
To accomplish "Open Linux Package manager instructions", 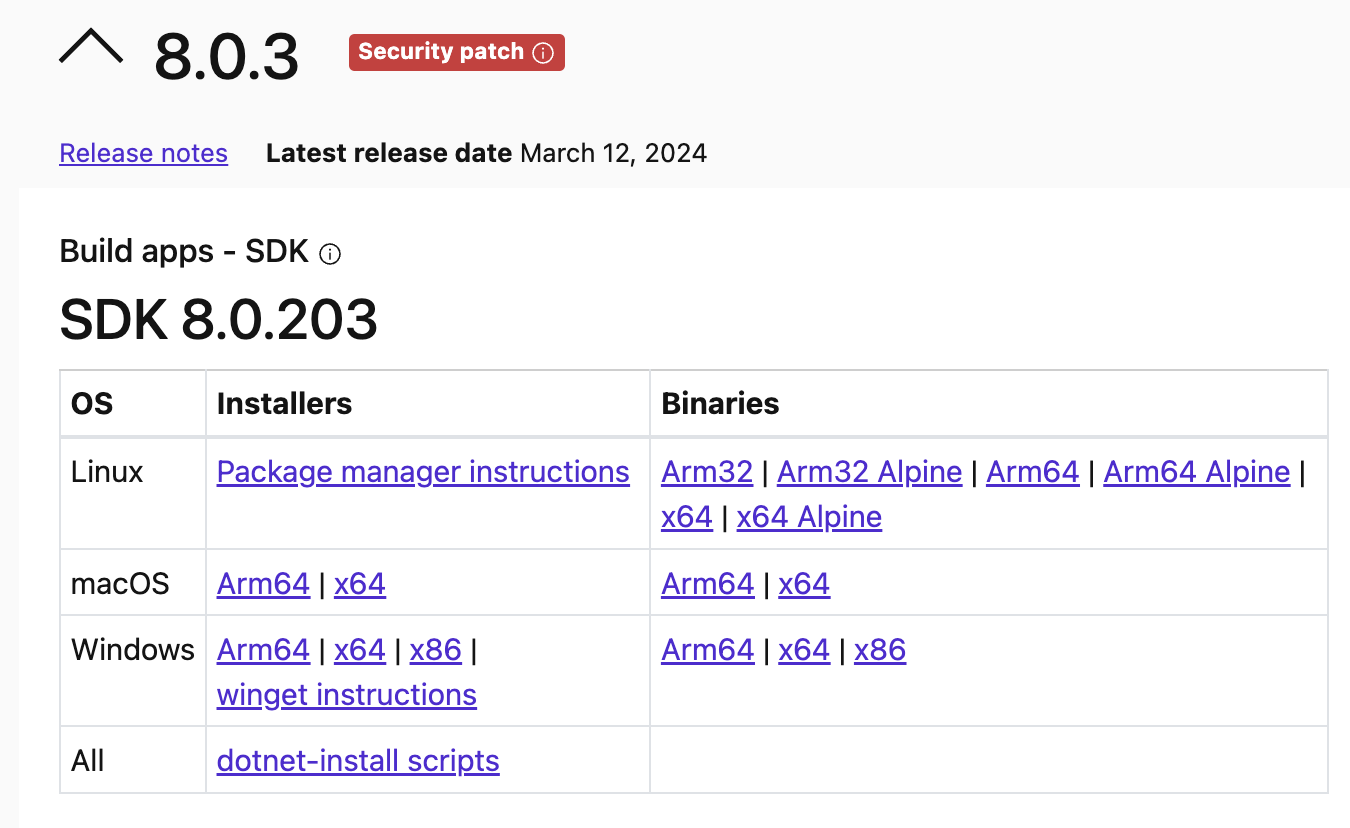I will coord(423,472).
